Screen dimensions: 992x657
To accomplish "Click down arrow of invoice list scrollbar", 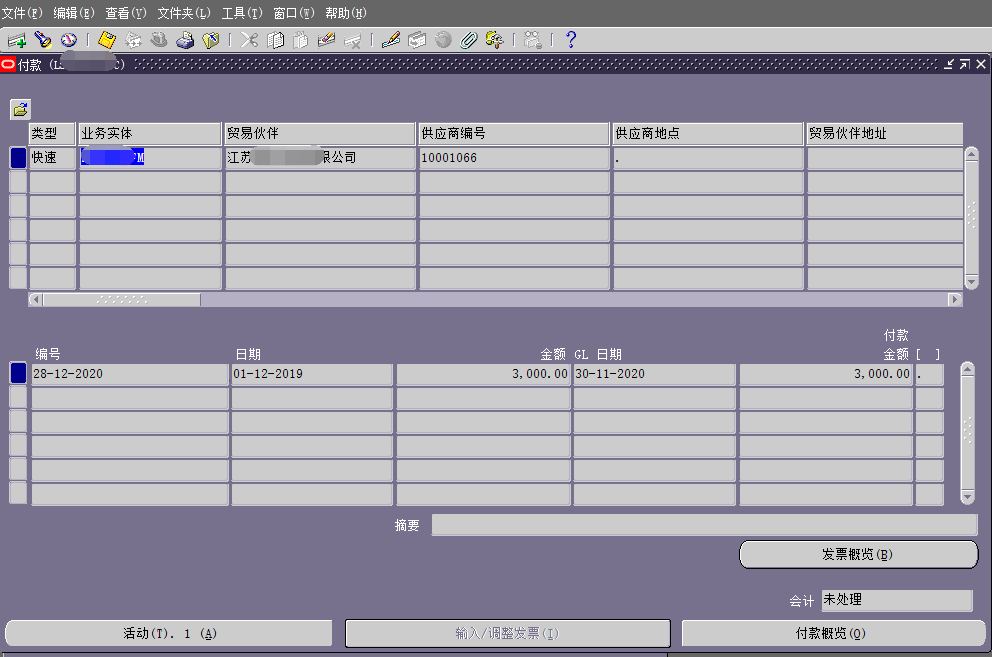I will pyautogui.click(x=967, y=497).
